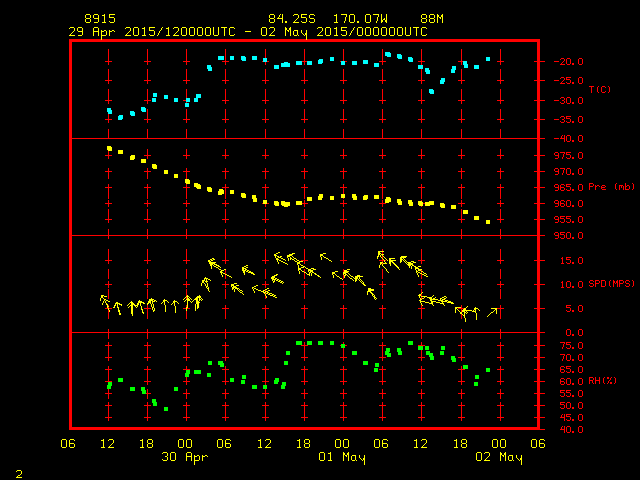
Task: Click the first yellow pressure point above 975
Action: coord(109,149)
